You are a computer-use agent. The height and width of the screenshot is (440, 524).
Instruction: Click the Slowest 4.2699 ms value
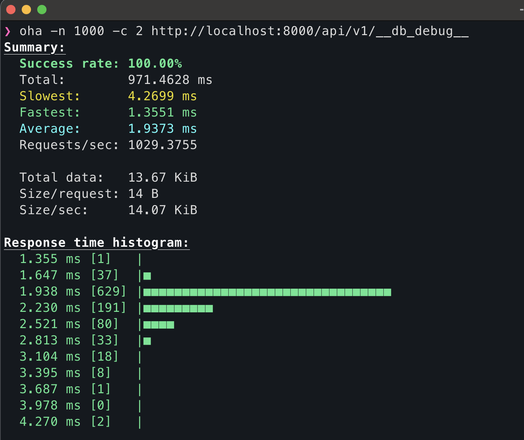[x=162, y=96]
